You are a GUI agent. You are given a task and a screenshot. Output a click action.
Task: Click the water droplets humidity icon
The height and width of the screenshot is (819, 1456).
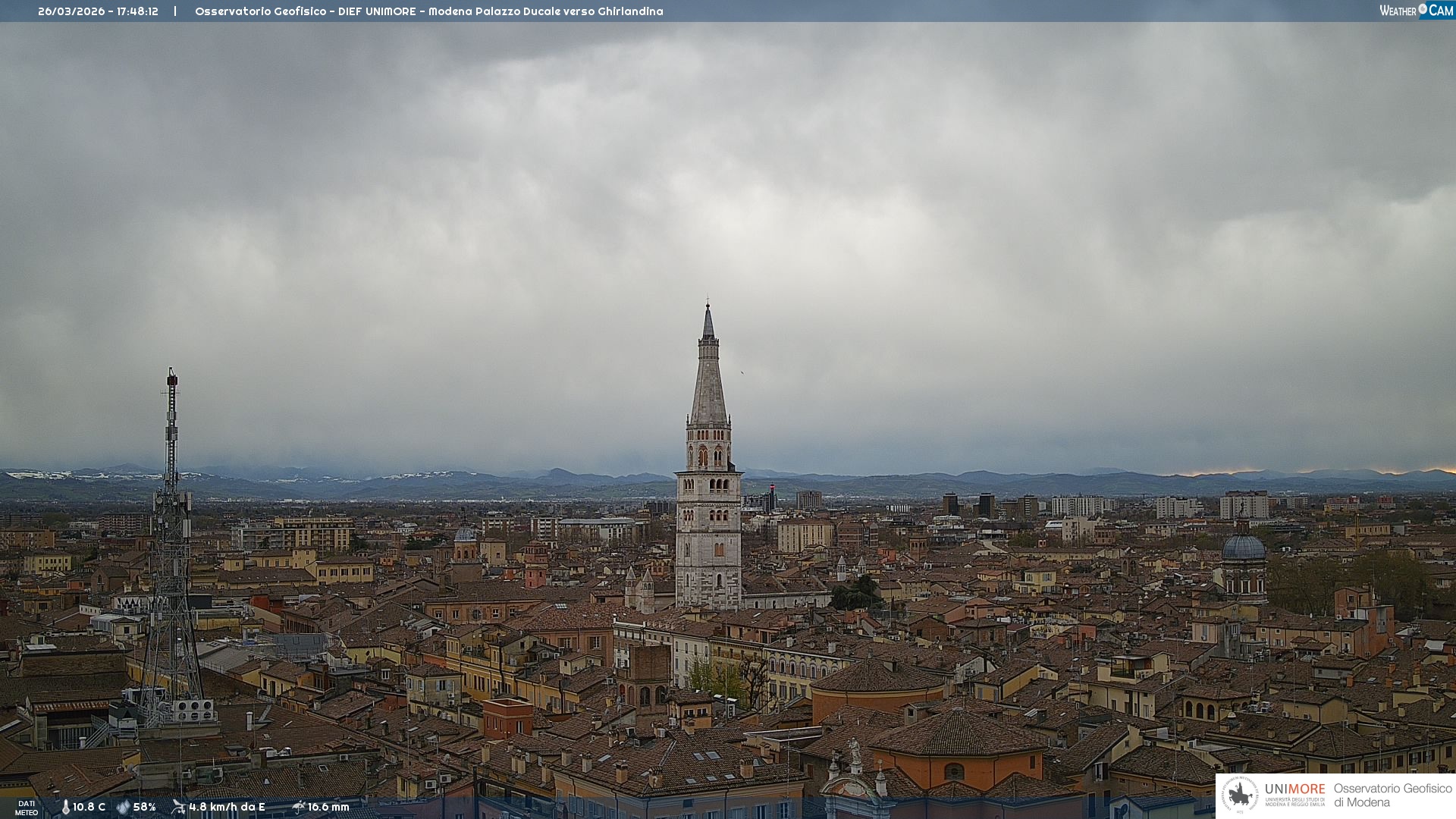123,807
